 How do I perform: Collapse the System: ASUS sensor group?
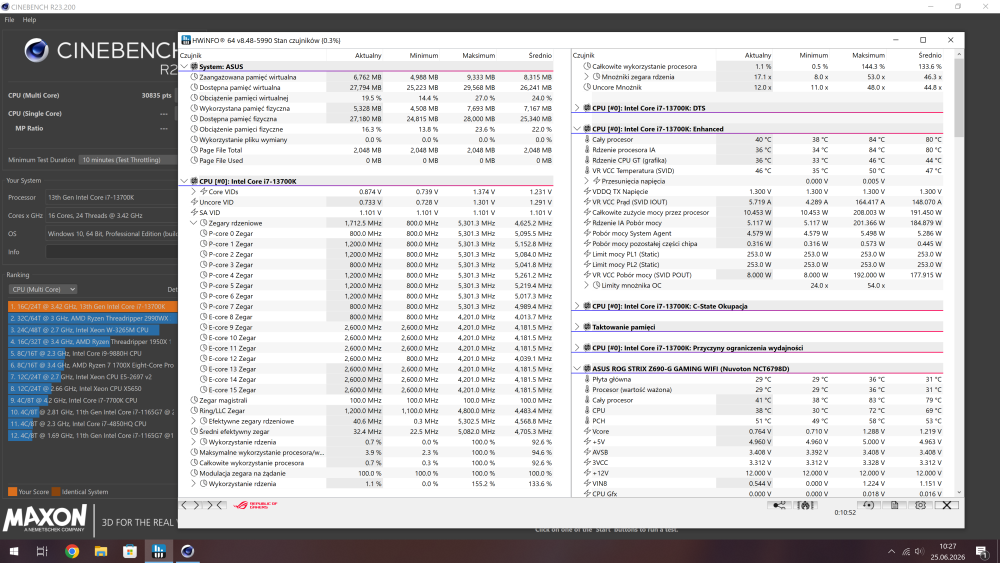(184, 66)
